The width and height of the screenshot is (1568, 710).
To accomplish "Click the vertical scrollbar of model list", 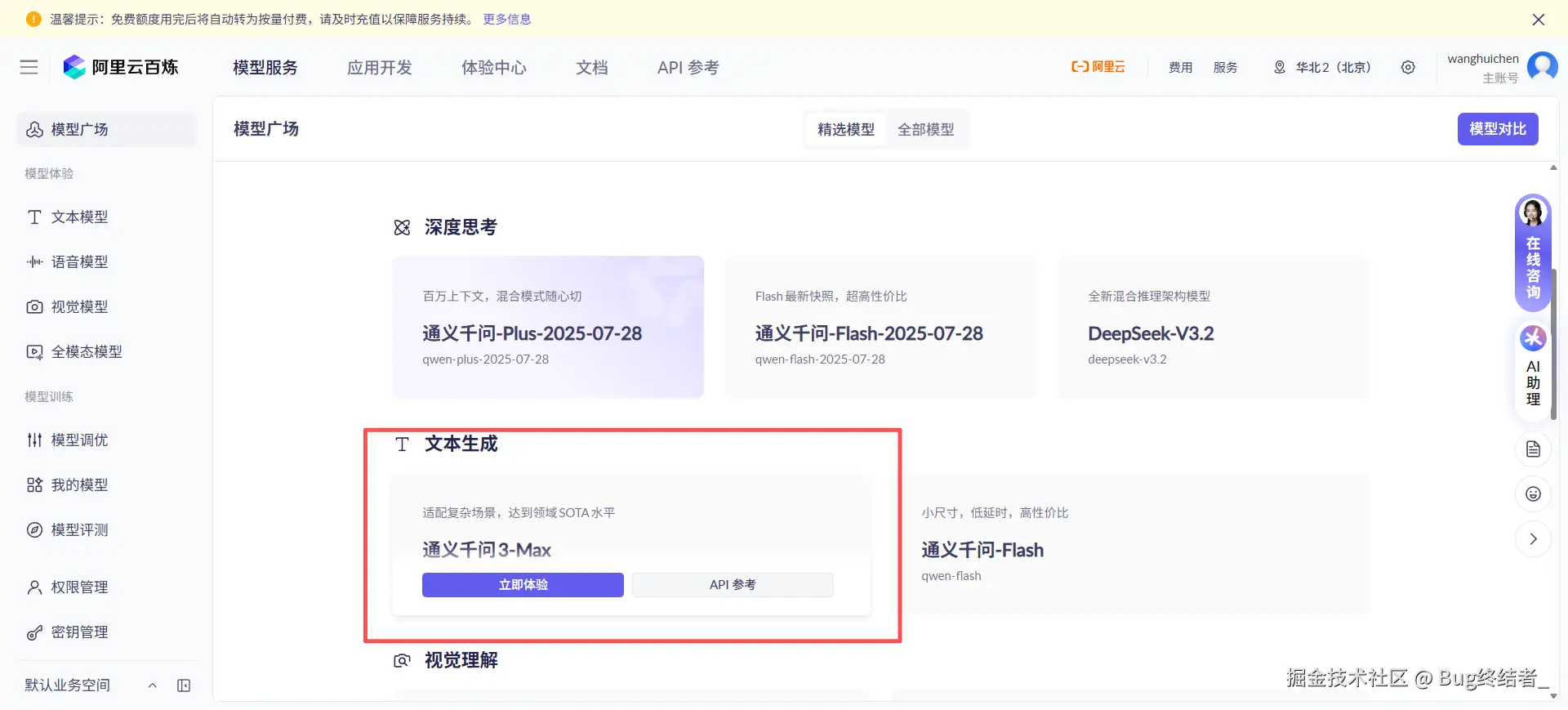I will [x=1553, y=345].
